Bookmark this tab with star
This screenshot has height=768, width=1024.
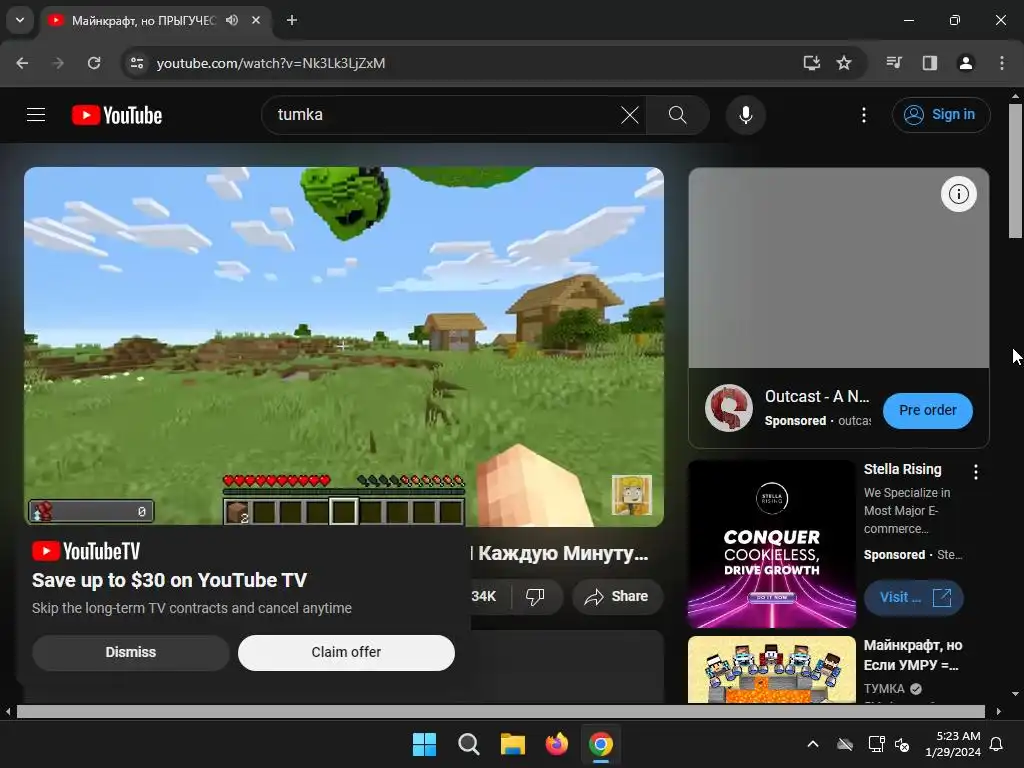click(x=844, y=63)
